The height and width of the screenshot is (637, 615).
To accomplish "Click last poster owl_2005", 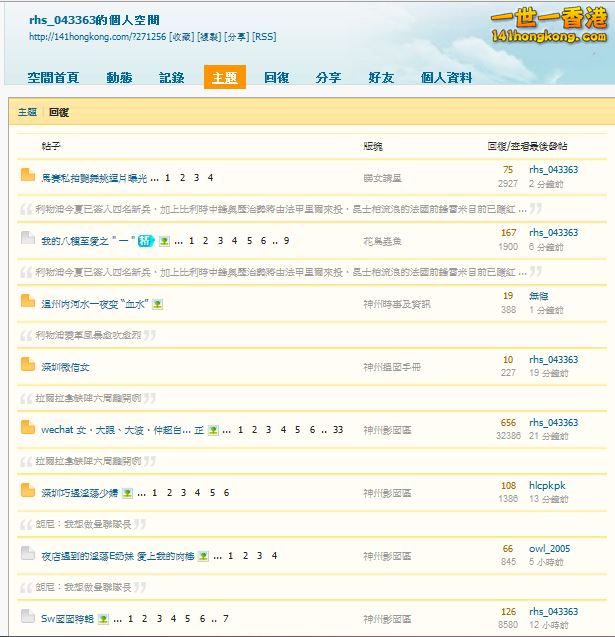I will click(549, 548).
